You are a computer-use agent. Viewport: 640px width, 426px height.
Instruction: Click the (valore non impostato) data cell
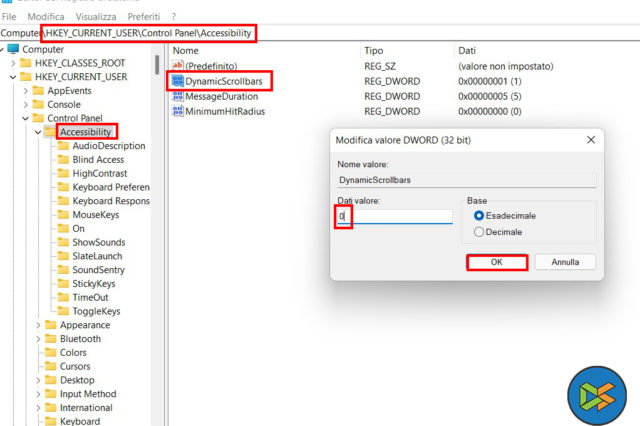pos(506,66)
